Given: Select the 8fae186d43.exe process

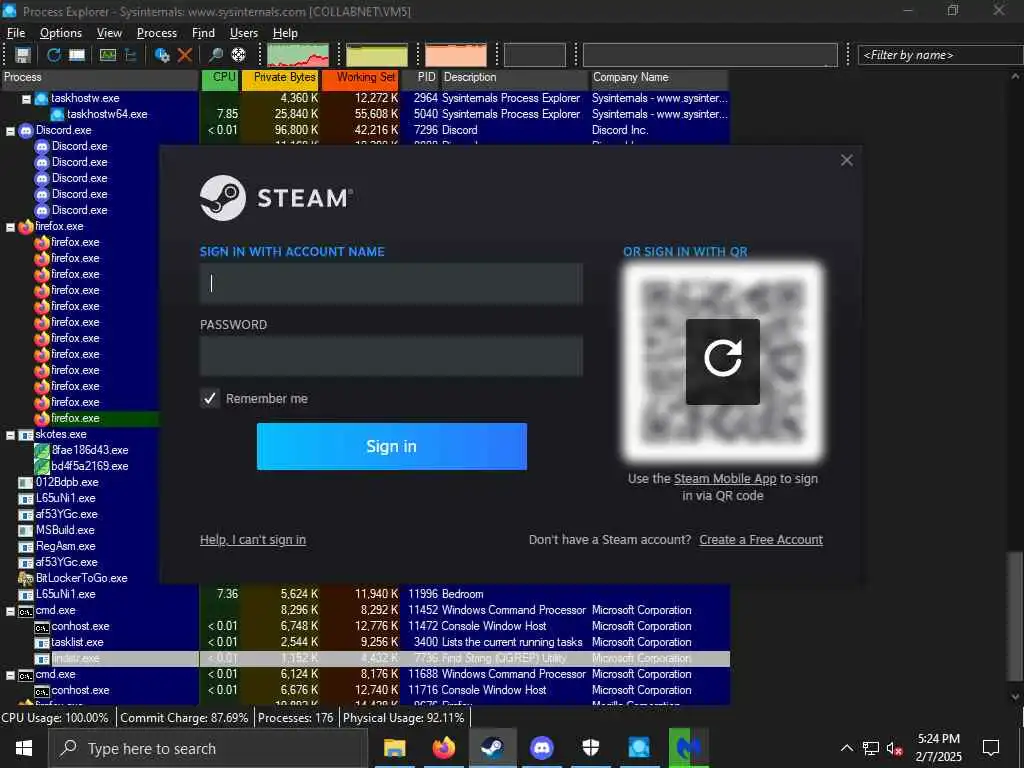Looking at the screenshot, I should [90, 450].
